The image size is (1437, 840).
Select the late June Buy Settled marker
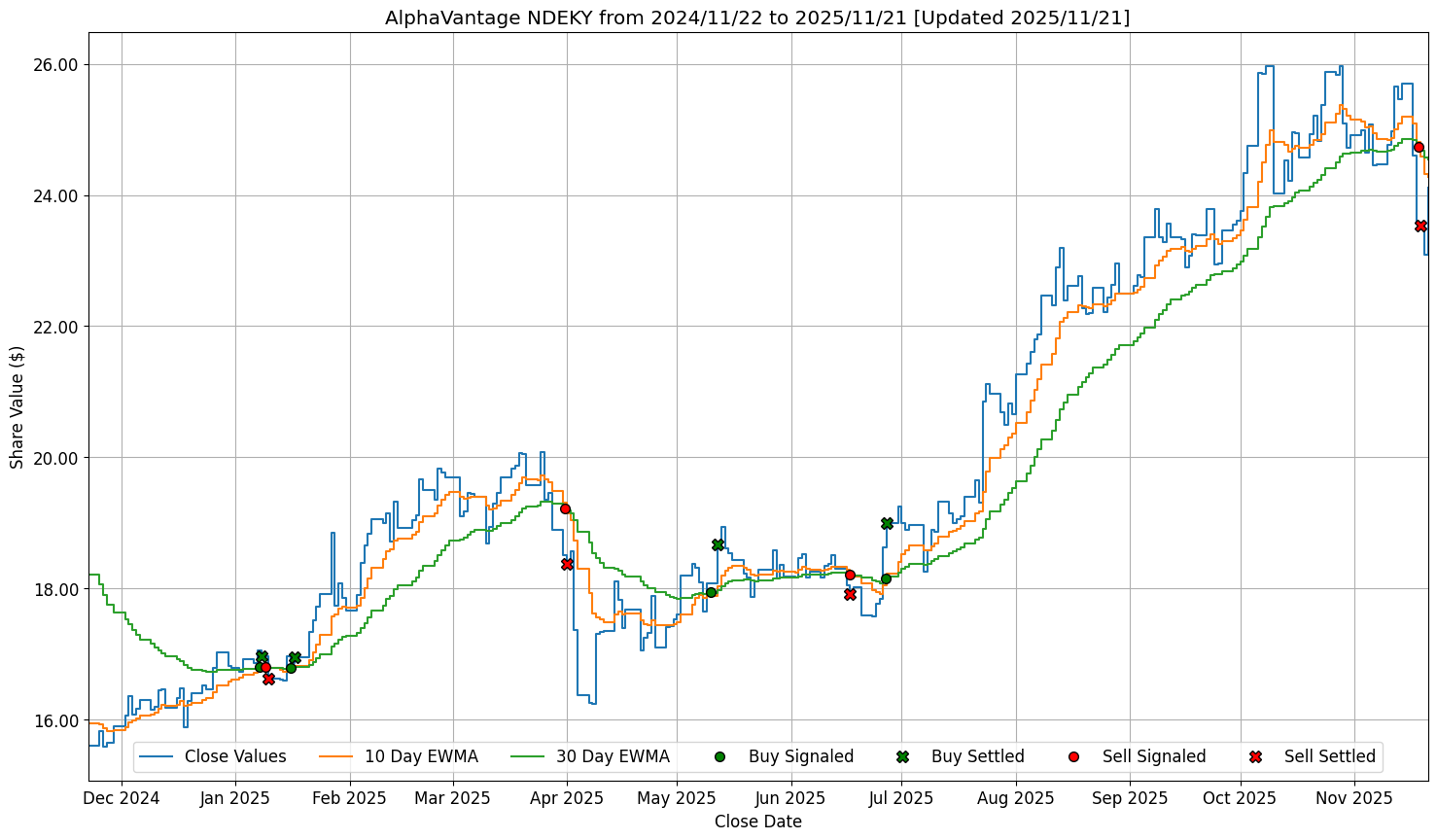tap(887, 523)
